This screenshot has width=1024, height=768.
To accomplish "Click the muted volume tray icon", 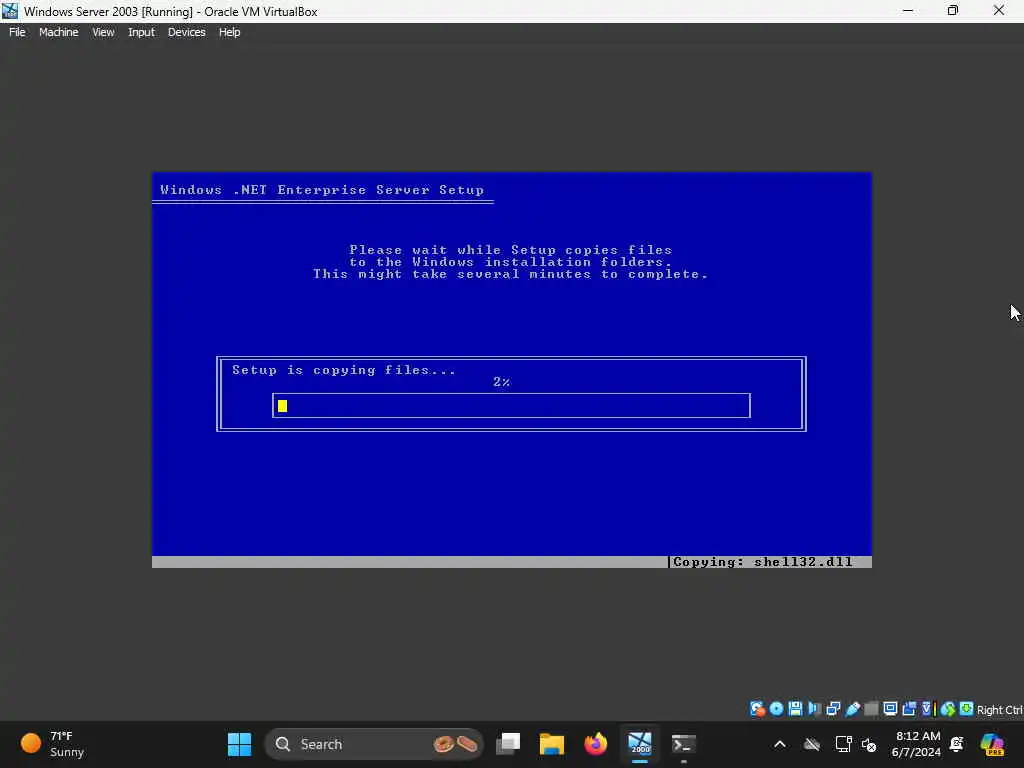I will pyautogui.click(x=869, y=744).
